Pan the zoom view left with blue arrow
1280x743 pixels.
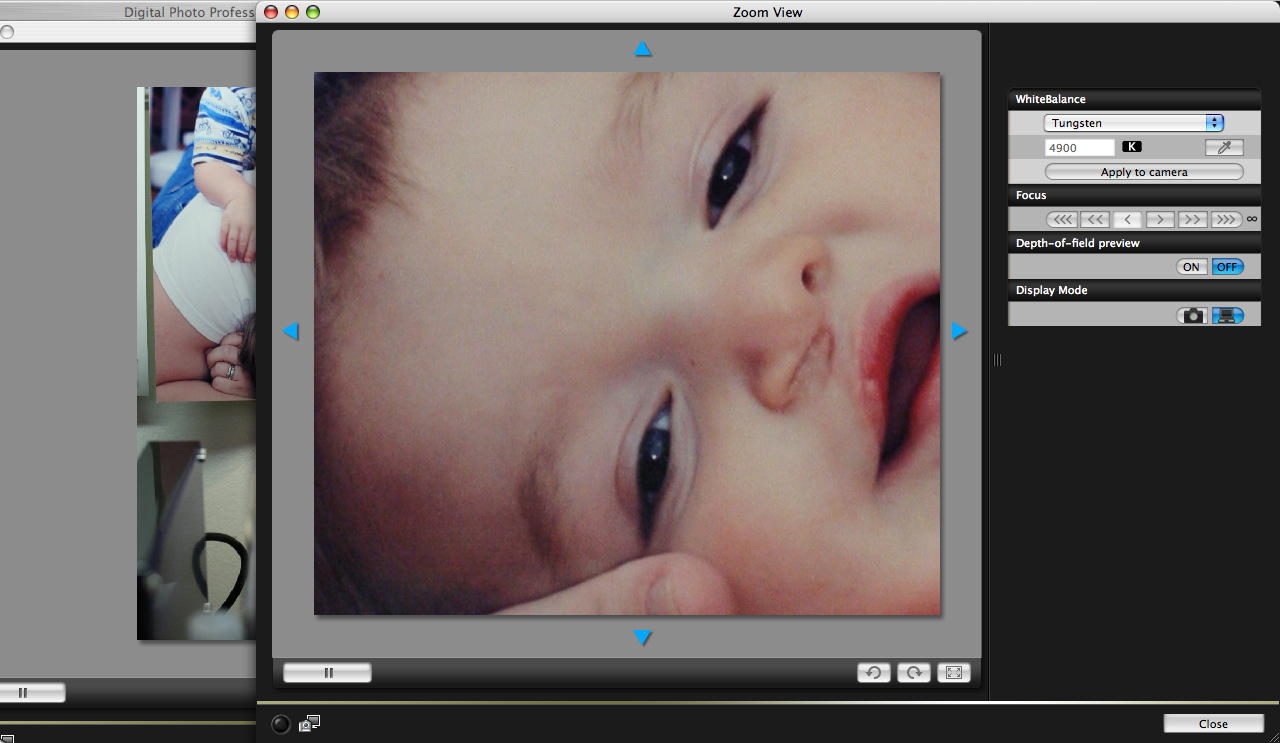tap(291, 331)
